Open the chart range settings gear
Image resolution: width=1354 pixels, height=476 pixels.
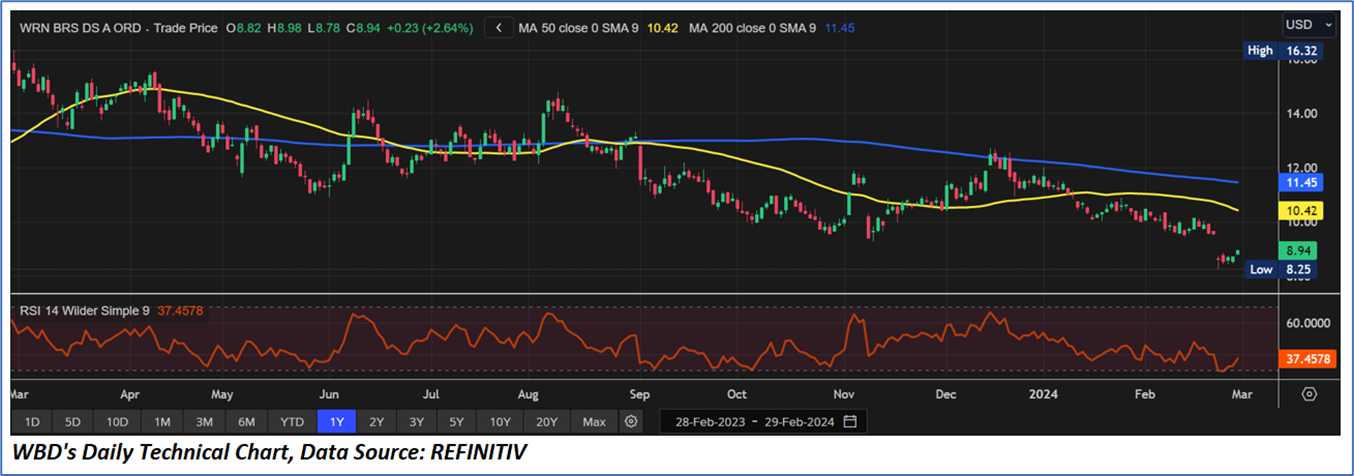(631, 421)
